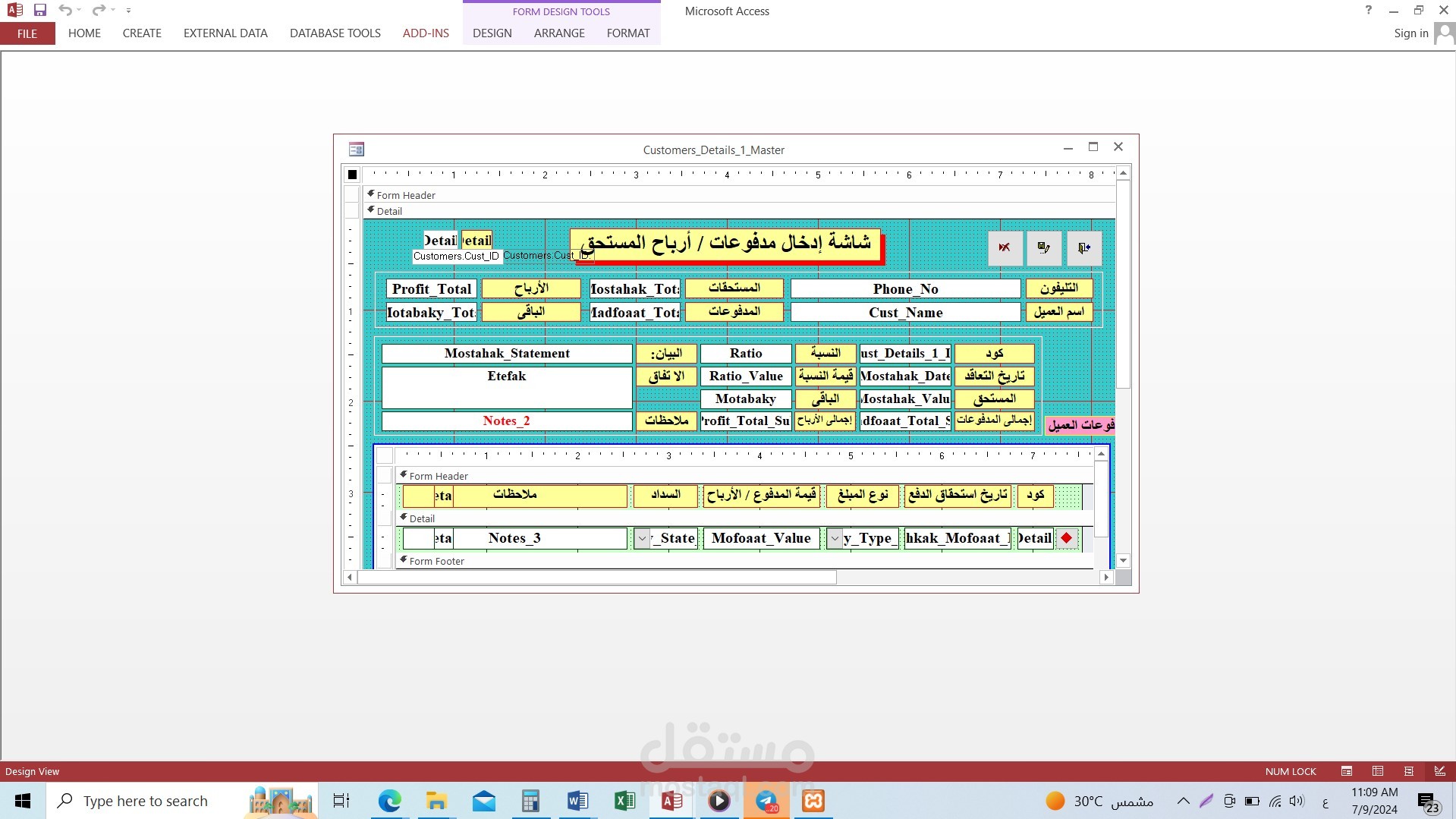Image resolution: width=1456 pixels, height=819 pixels.
Task: Show hidden system tray icons chevron
Action: point(1183,801)
